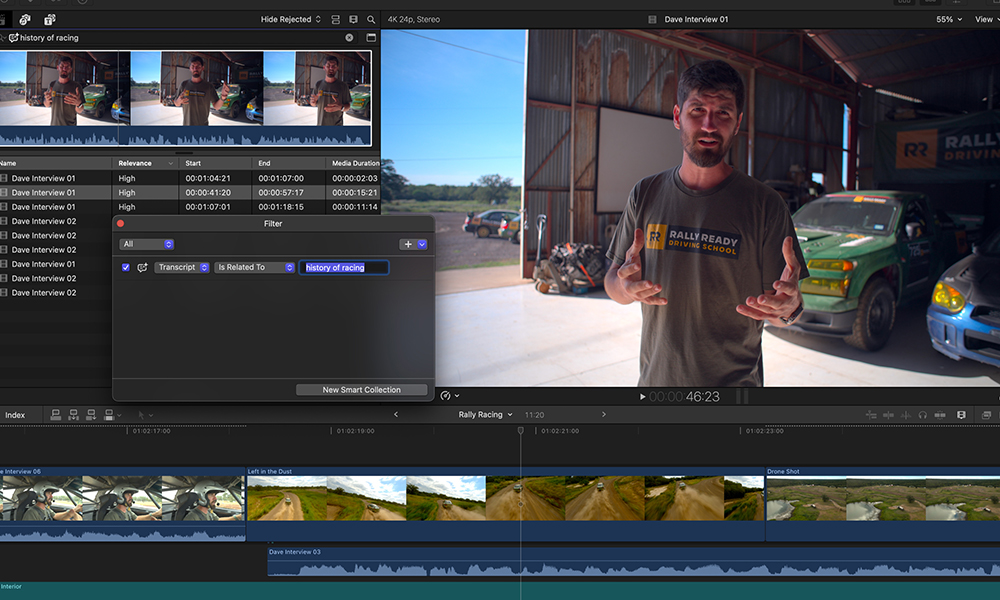Select the Dave Interview 03 audio clip
The image size is (1000, 600).
point(633,562)
